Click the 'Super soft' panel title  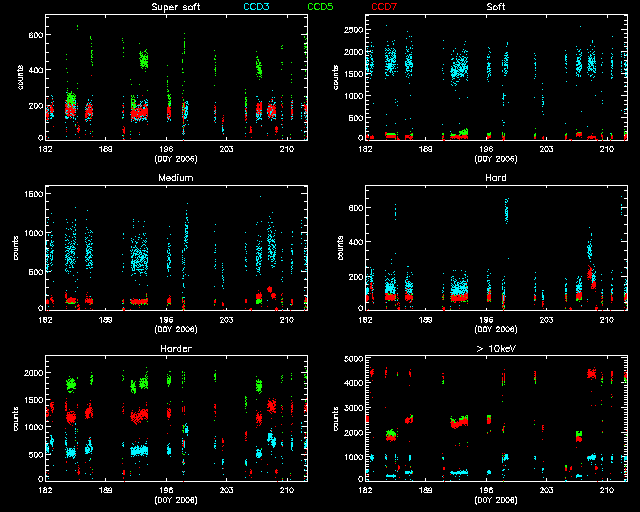point(176,7)
